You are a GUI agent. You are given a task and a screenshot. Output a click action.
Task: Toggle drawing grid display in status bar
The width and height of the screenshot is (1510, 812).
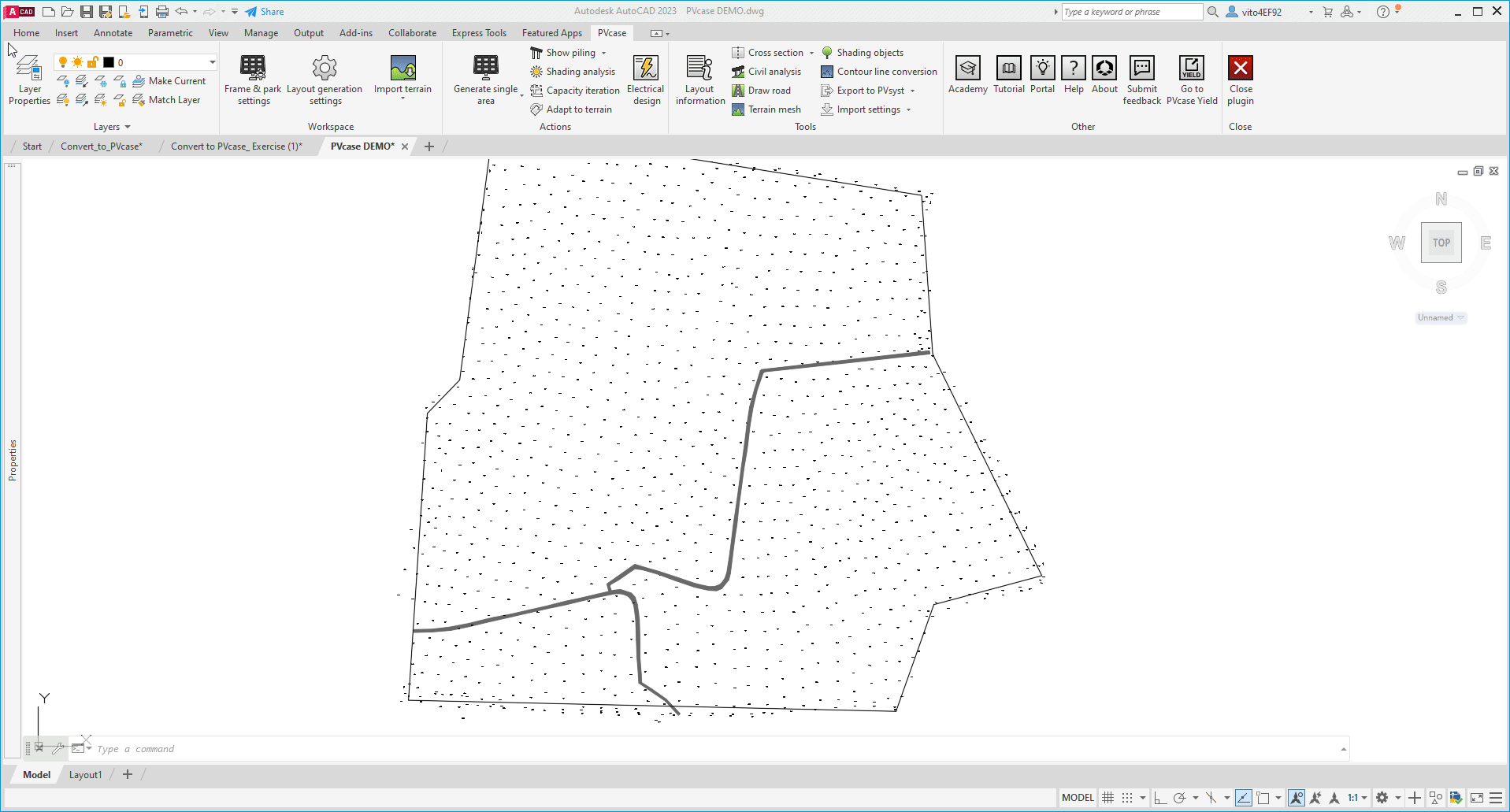(x=1107, y=798)
